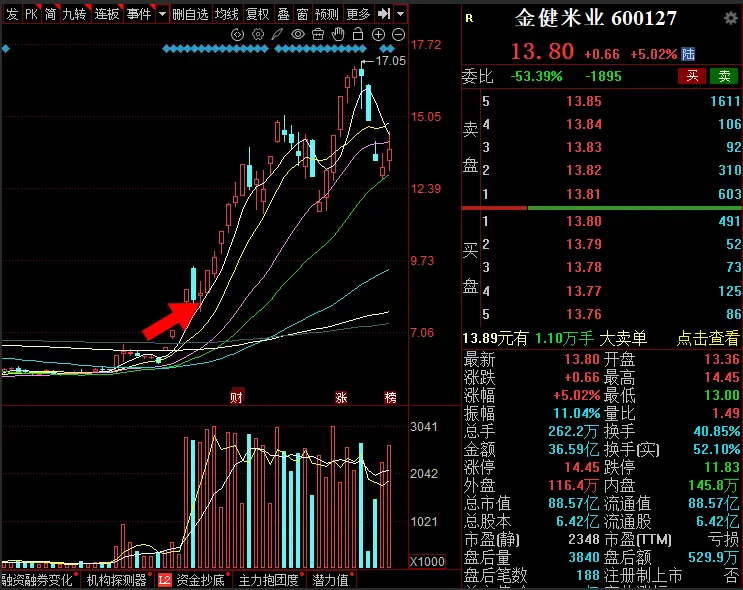
Task: Zoom out chart with minus icon
Action: coord(399,35)
